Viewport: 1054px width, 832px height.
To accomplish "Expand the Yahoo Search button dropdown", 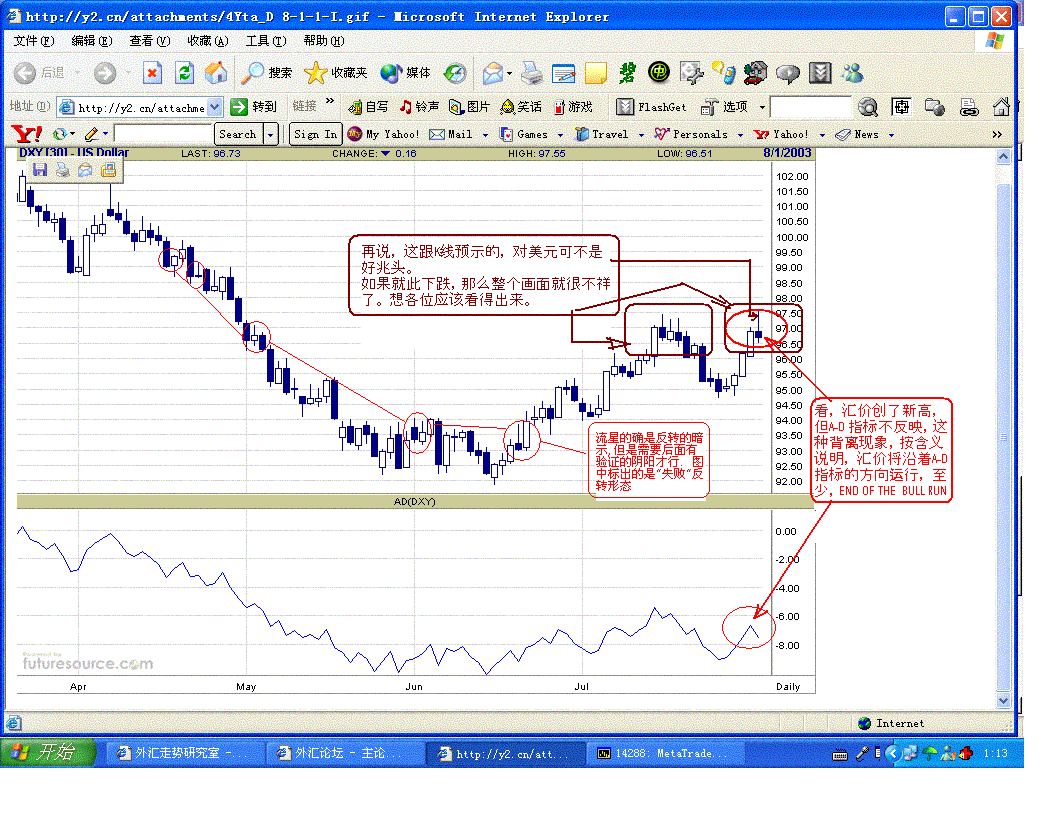I will click(270, 134).
